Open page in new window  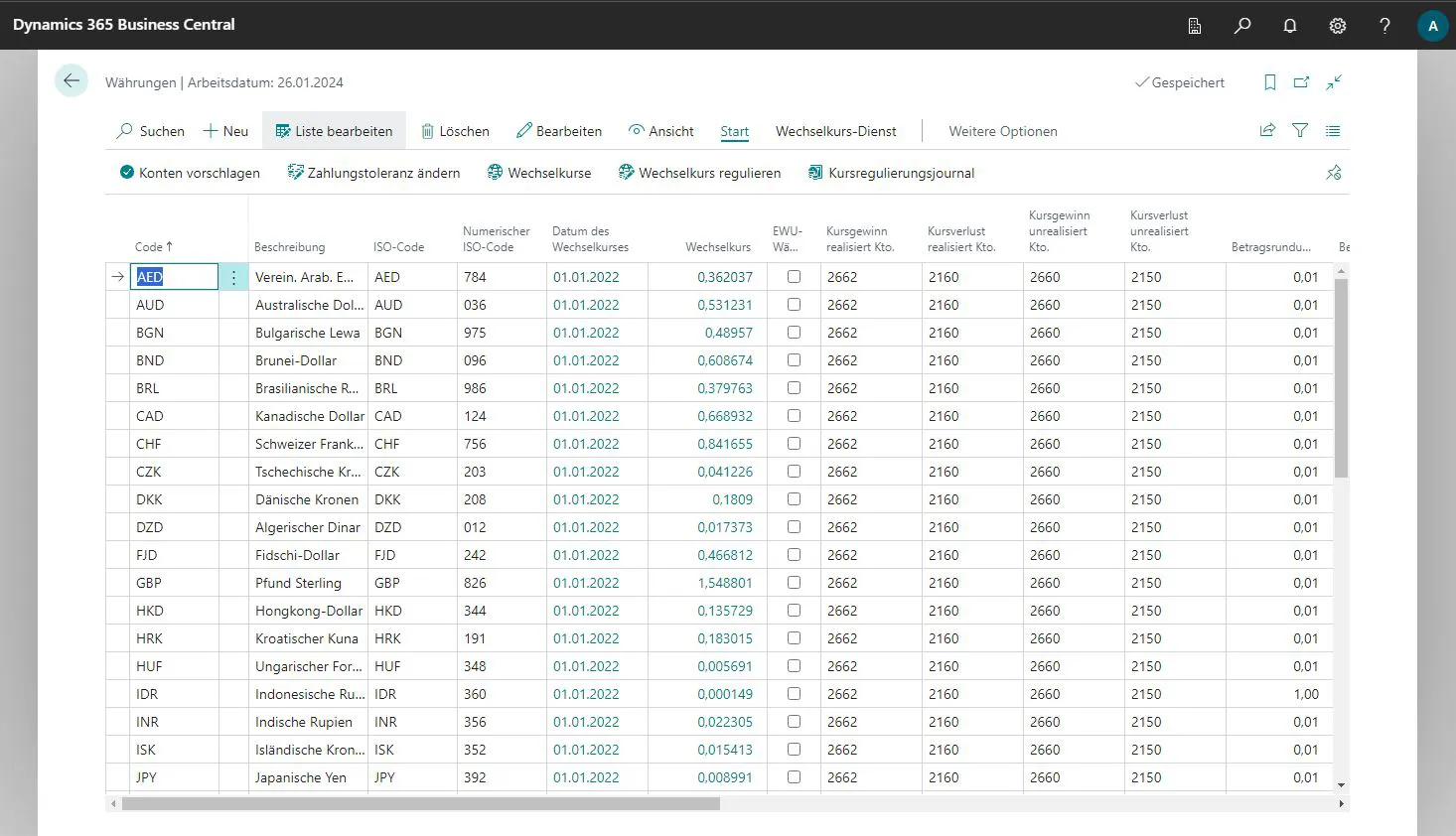tap(1302, 82)
